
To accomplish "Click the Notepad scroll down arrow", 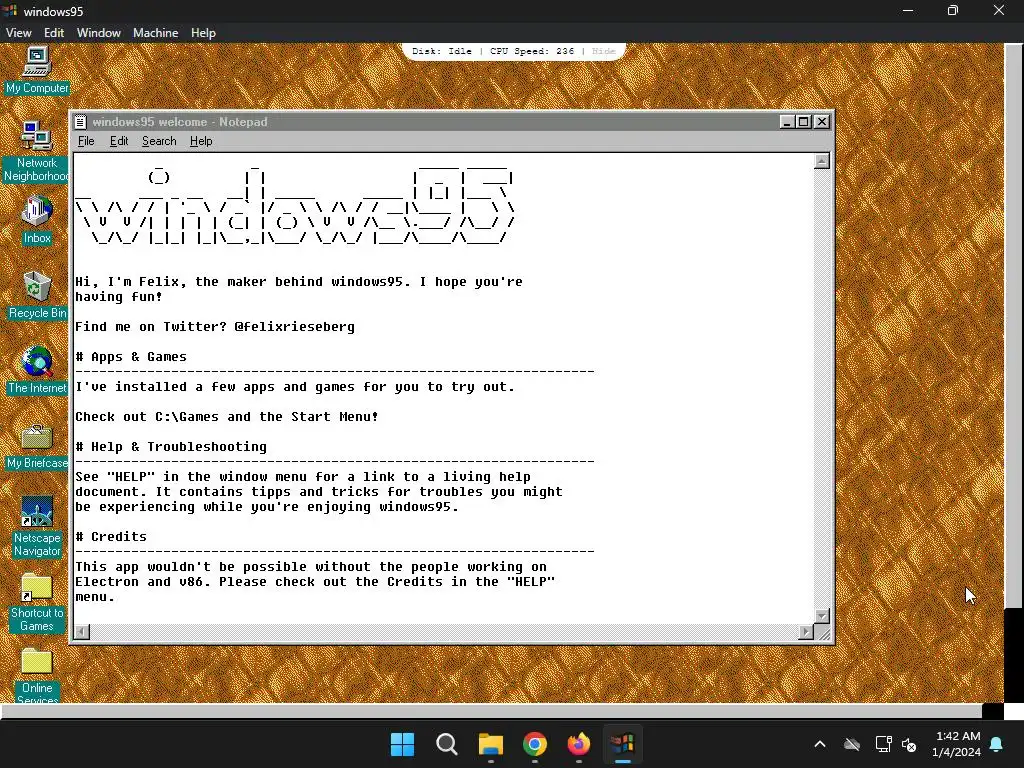I will (822, 616).
